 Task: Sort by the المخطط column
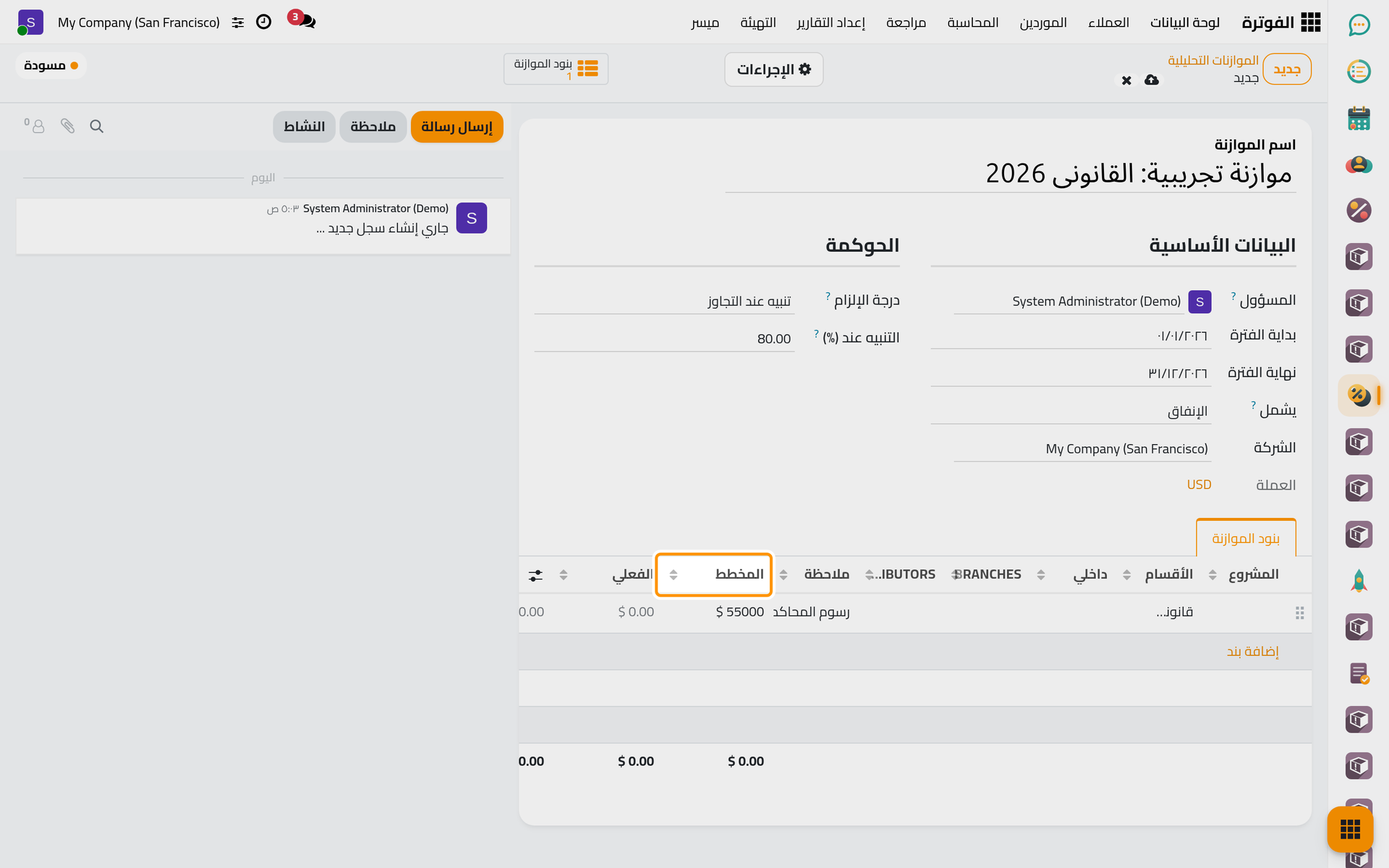[x=714, y=574]
